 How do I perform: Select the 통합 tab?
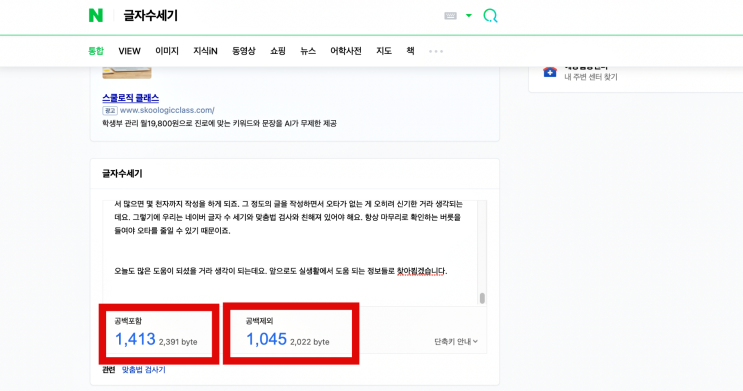(96, 51)
